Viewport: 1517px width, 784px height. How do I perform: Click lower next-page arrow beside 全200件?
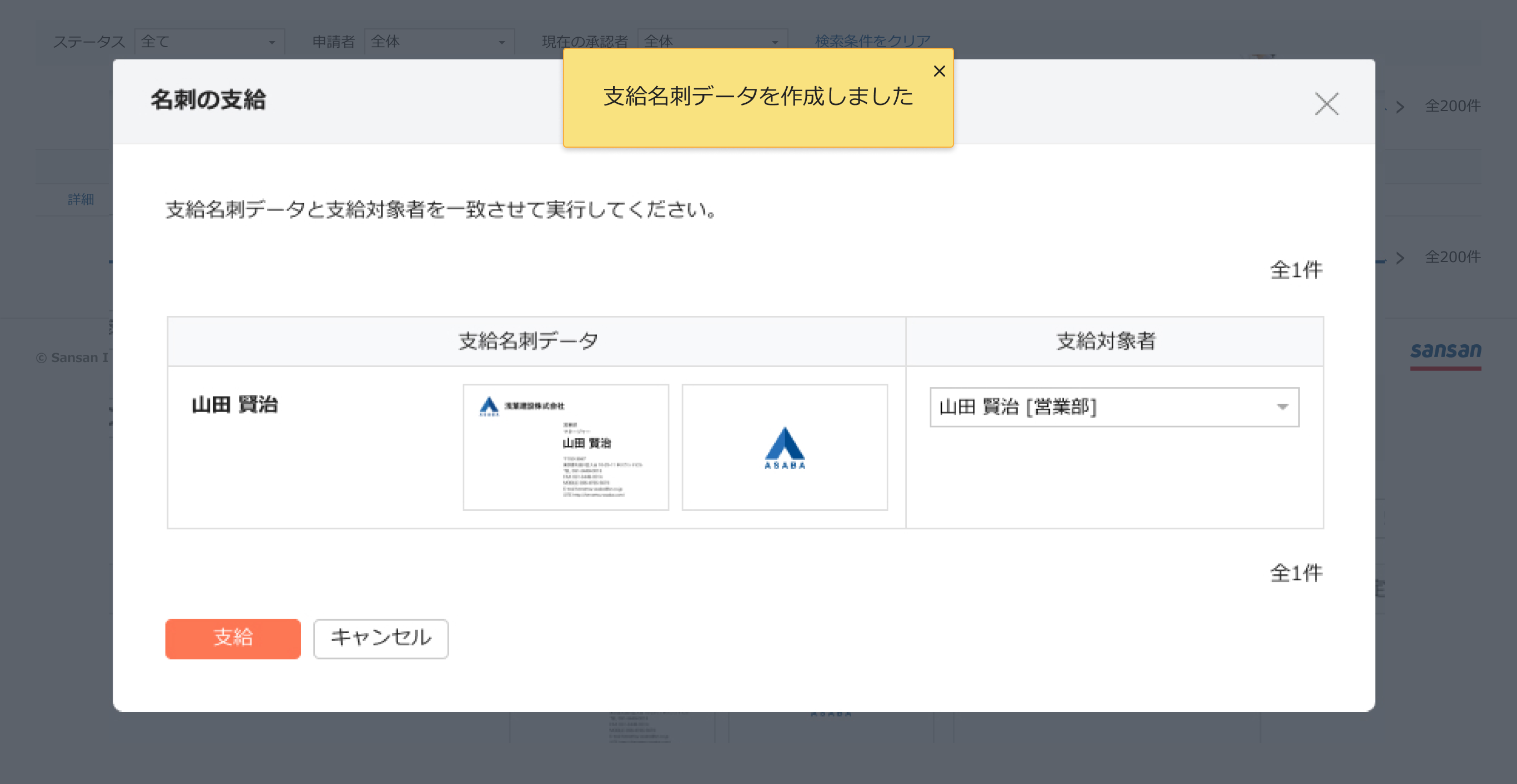pyautogui.click(x=1400, y=258)
